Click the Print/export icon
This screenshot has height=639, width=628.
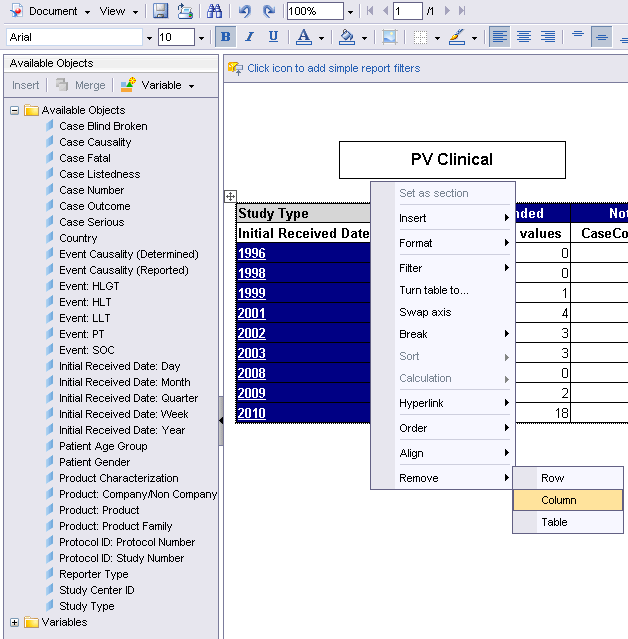tap(185, 11)
